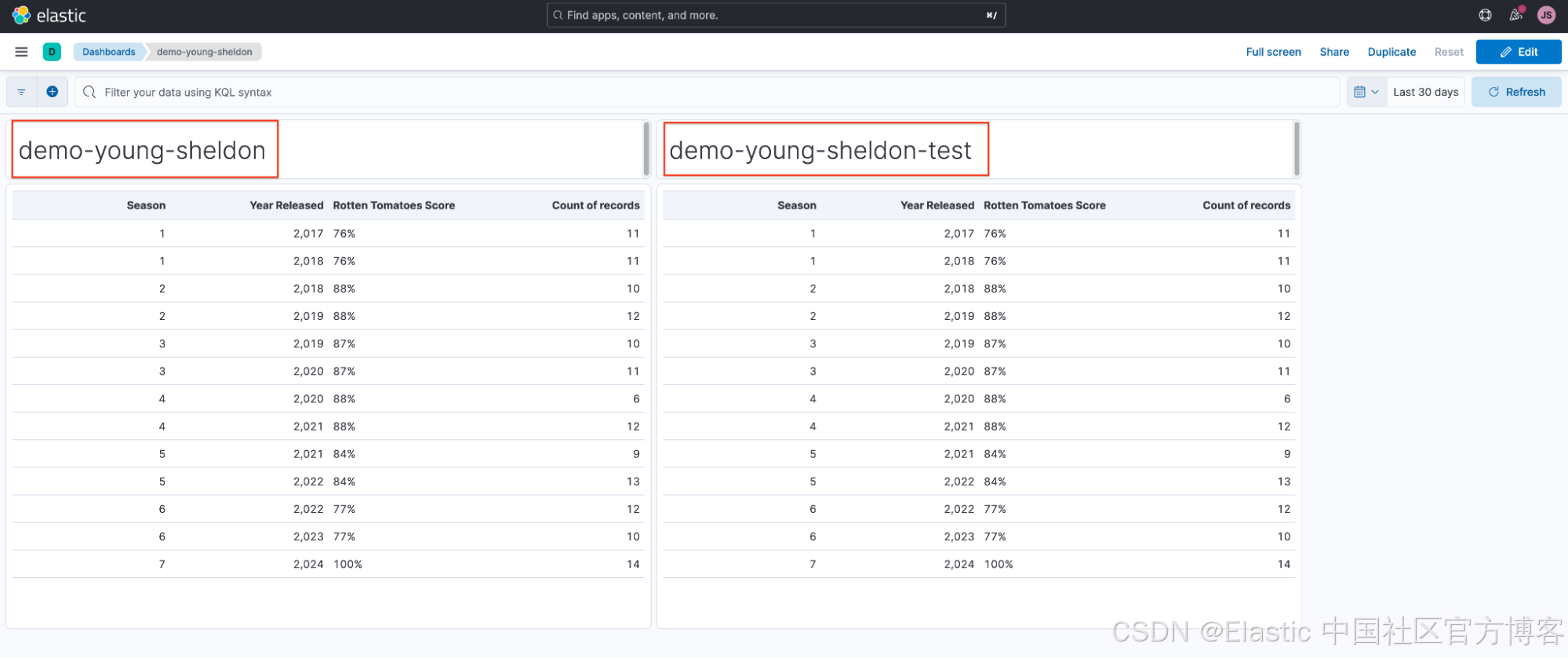This screenshot has width=1568, height=658.
Task: Click scrollbar of demo-young-sheldon-test title panel
Action: pyautogui.click(x=1297, y=149)
